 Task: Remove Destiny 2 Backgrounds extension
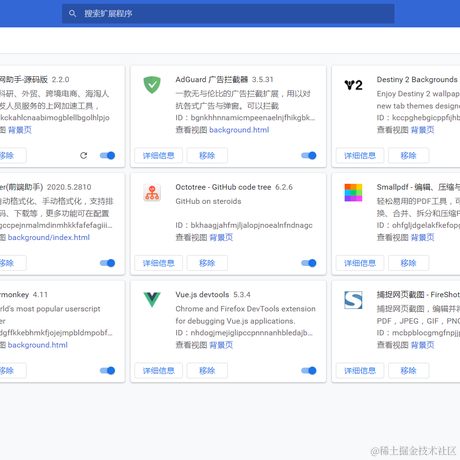tap(408, 155)
